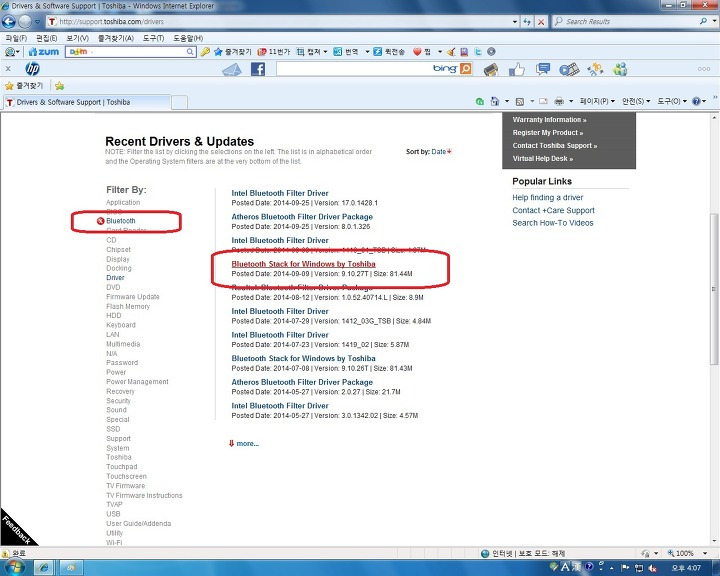Image resolution: width=720 pixels, height=576 pixels.
Task: Click the Twitter bird icon in toolbar
Action: pyautogui.click(x=478, y=52)
